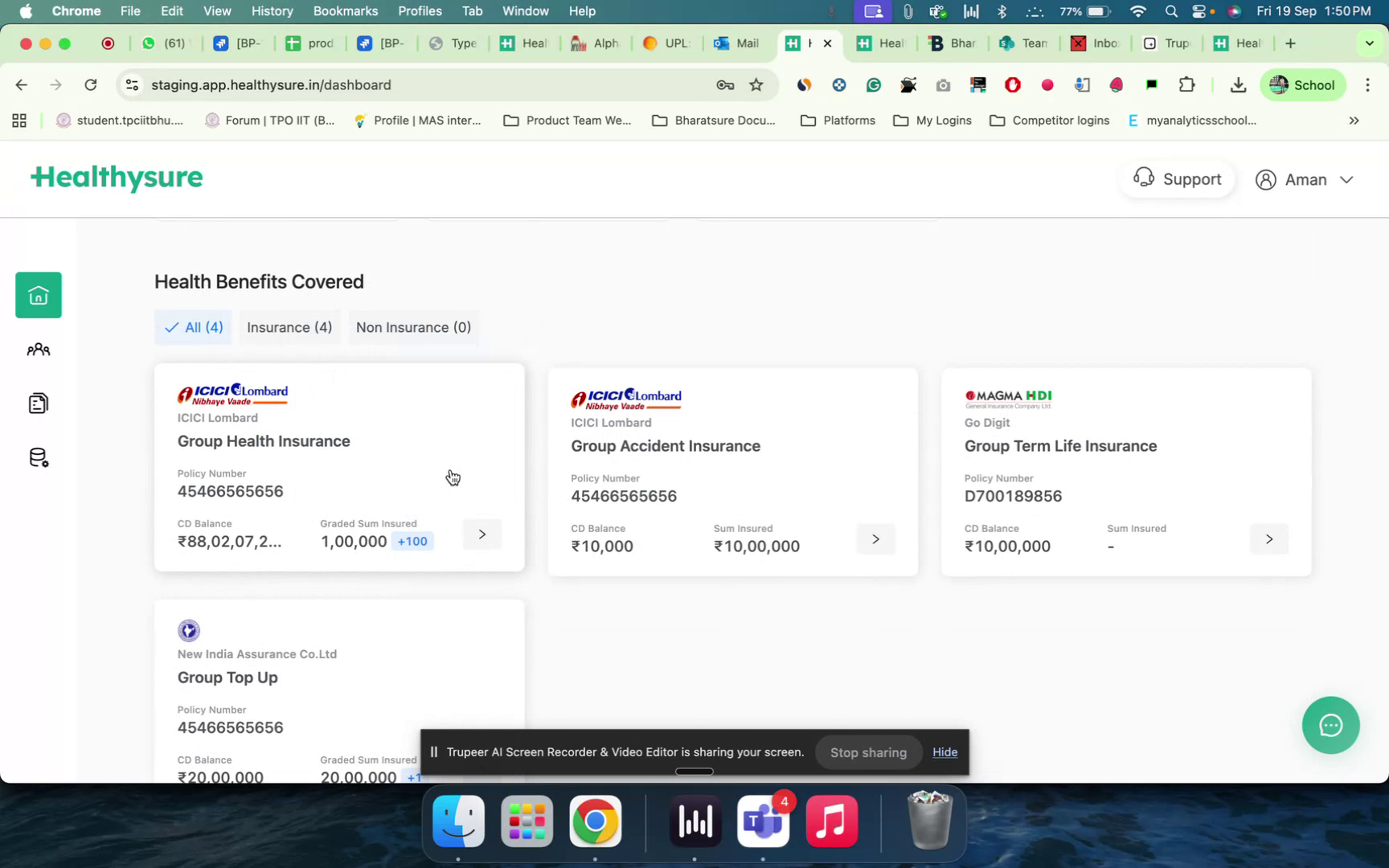Select the Home icon in the sidebar
The image size is (1389, 868).
pos(38,295)
